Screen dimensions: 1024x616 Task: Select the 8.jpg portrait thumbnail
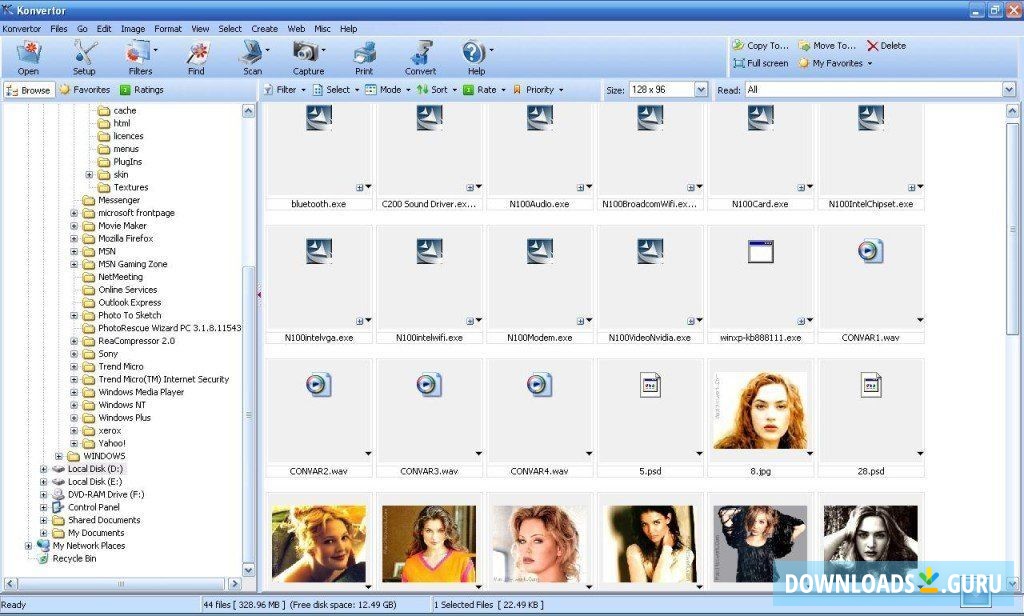[x=760, y=410]
